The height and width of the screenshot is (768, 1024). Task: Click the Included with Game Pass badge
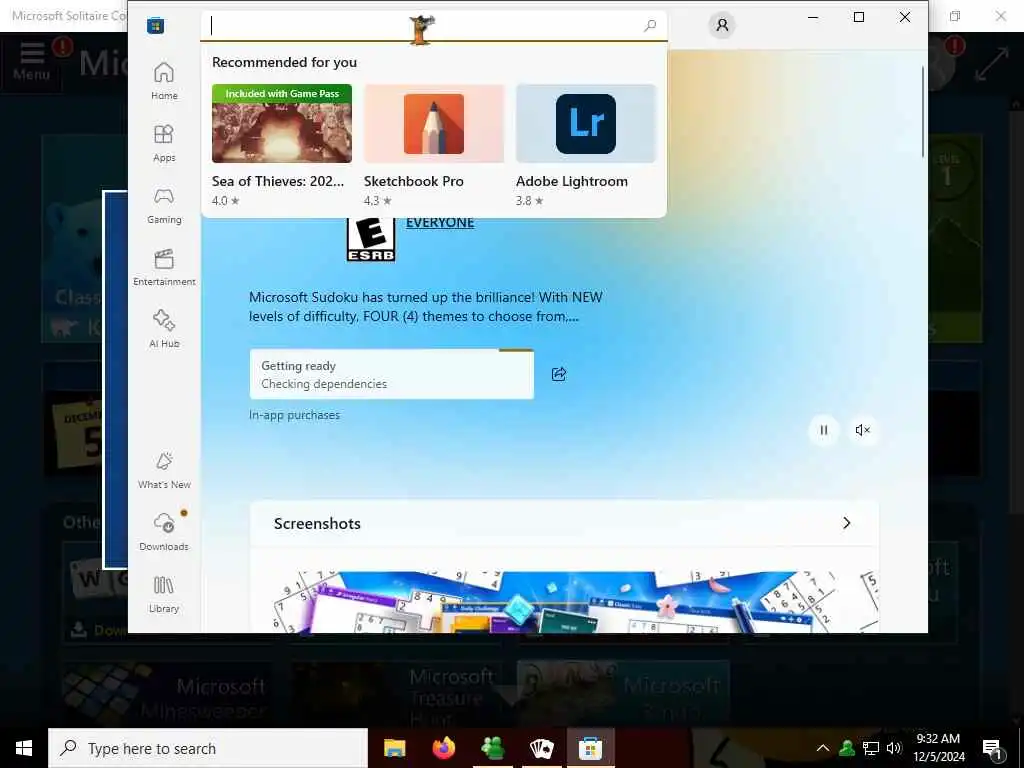(x=281, y=93)
